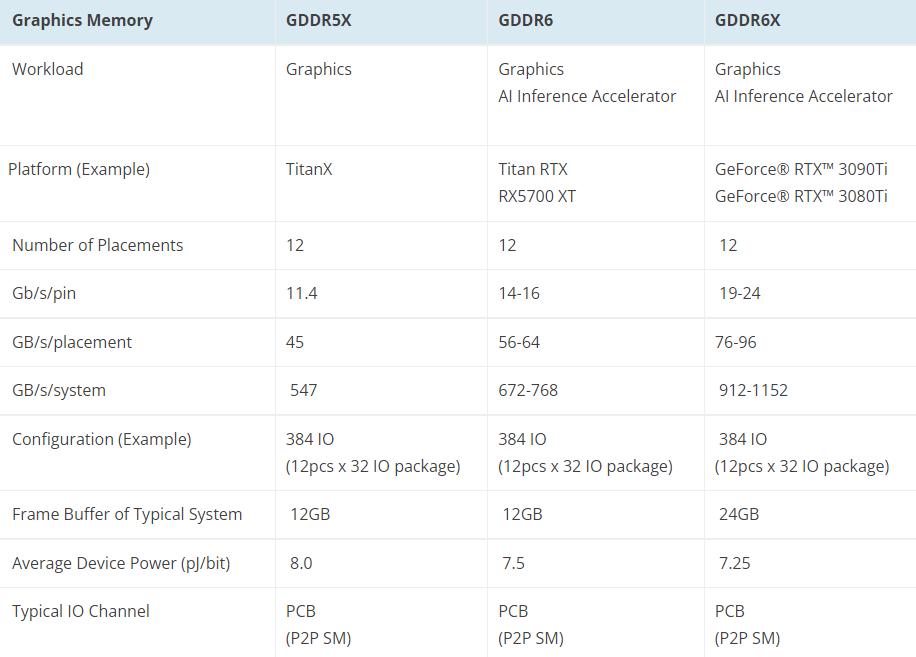Select "384 IO" in the GDDR6 column

point(522,439)
